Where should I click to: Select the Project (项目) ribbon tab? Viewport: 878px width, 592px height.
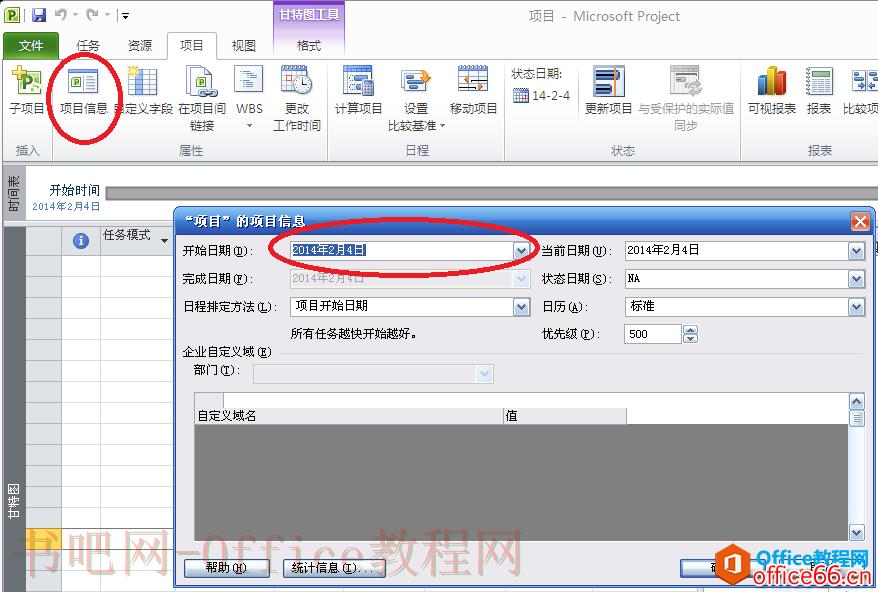pyautogui.click(x=192, y=45)
